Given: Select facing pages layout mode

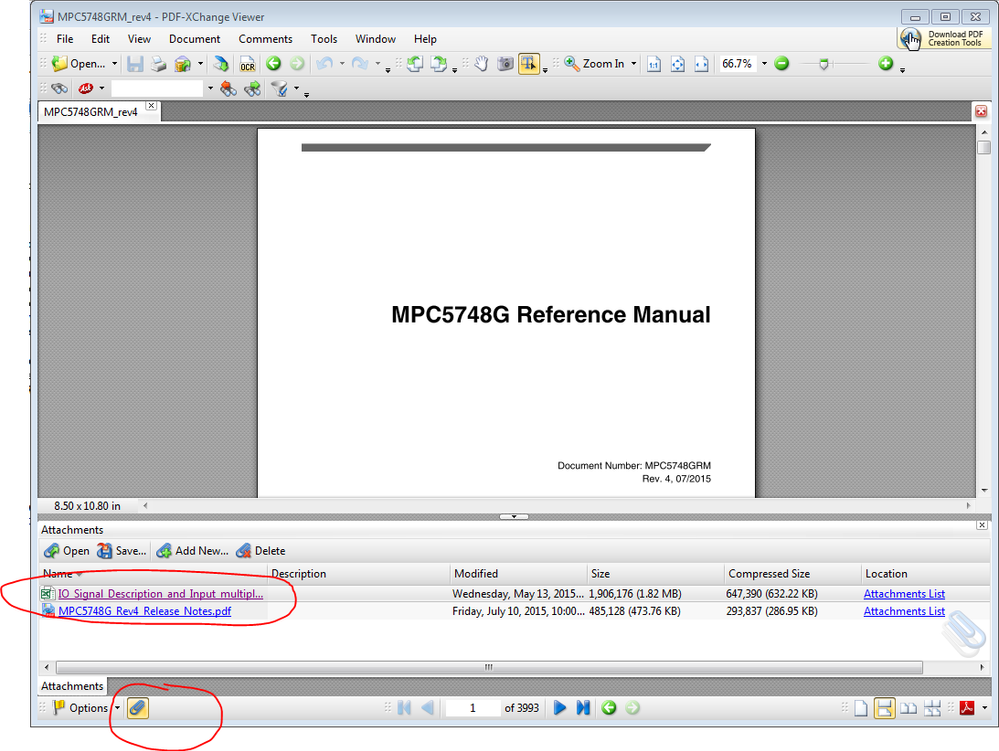Looking at the screenshot, I should pos(908,708).
